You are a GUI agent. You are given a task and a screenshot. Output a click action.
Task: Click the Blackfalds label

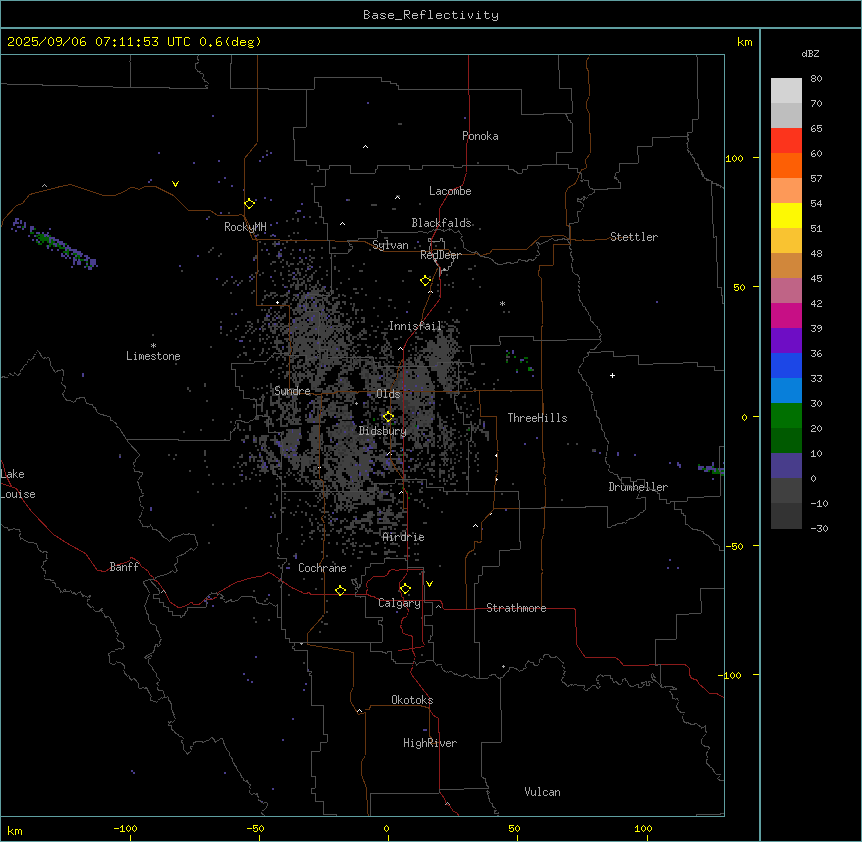click(441, 223)
